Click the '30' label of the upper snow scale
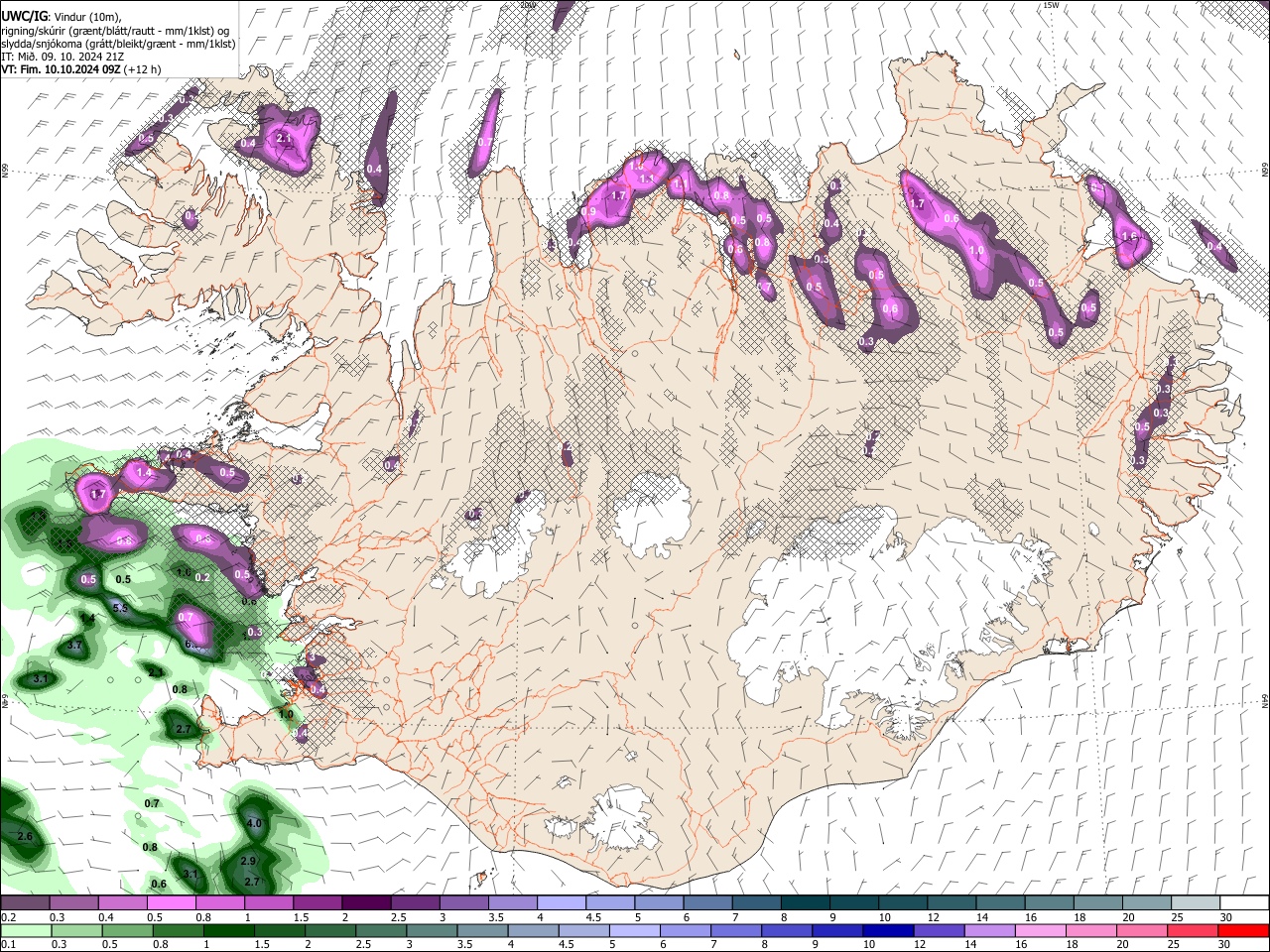Screen dimensions: 1270x952 1225,917
